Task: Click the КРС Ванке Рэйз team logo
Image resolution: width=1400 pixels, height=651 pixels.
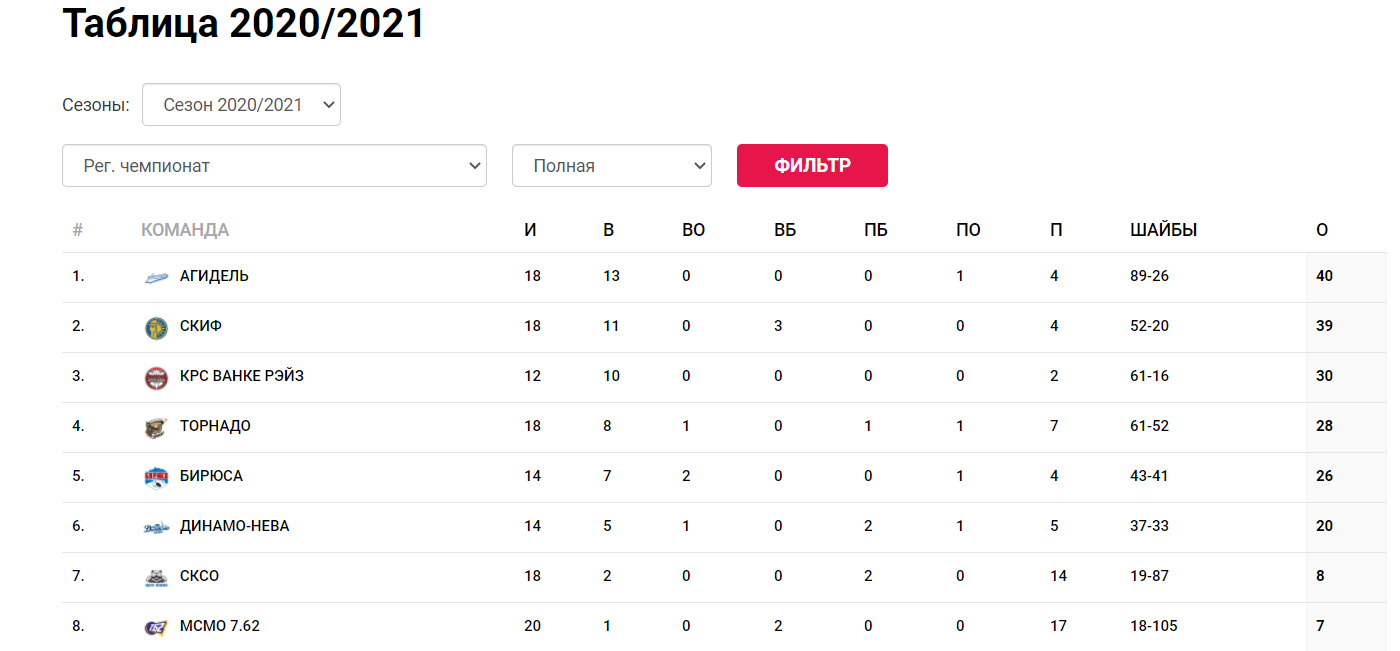Action: [156, 377]
